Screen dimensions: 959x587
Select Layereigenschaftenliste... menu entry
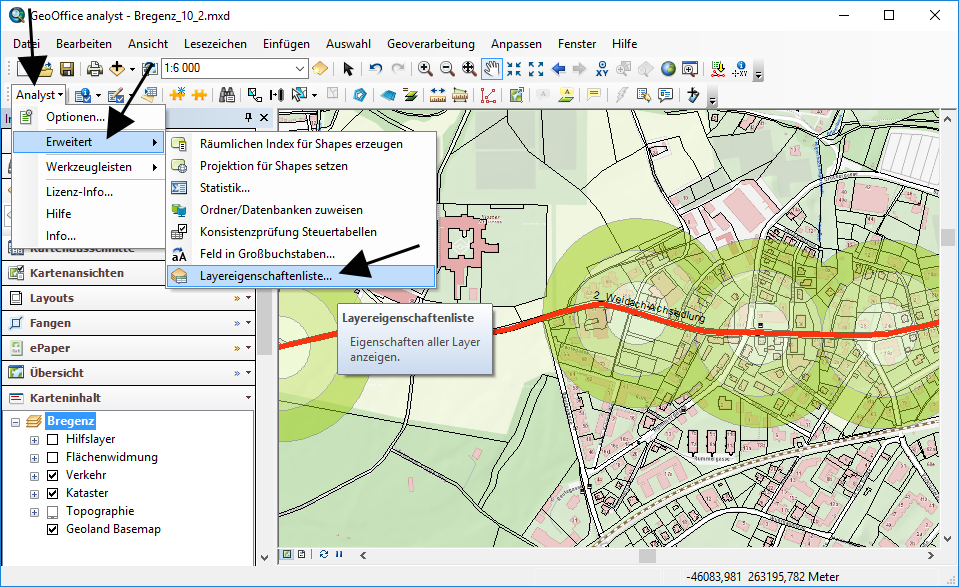tap(266, 275)
